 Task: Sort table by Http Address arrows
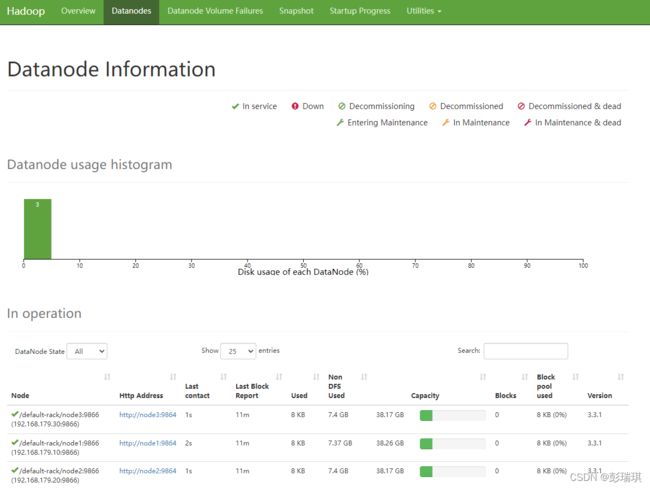pos(173,377)
